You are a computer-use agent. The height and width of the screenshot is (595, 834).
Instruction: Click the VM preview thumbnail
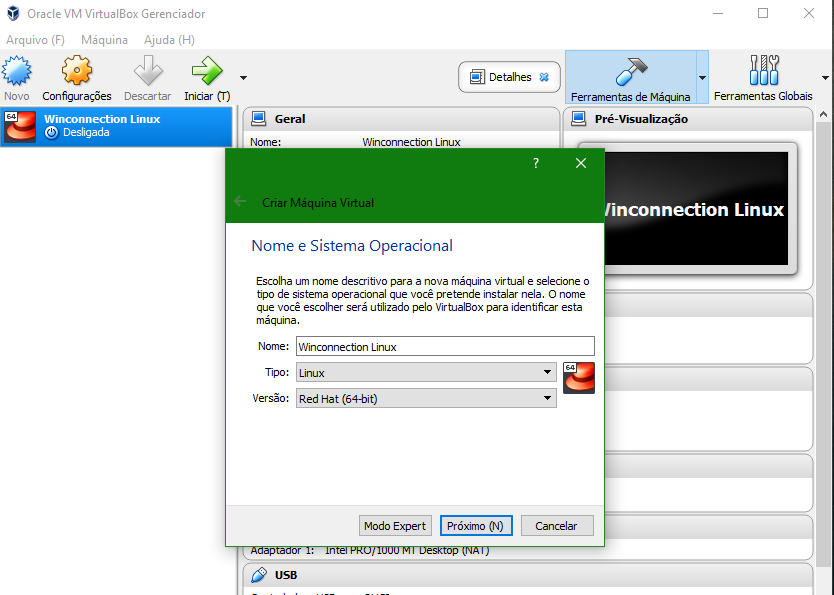pos(696,208)
